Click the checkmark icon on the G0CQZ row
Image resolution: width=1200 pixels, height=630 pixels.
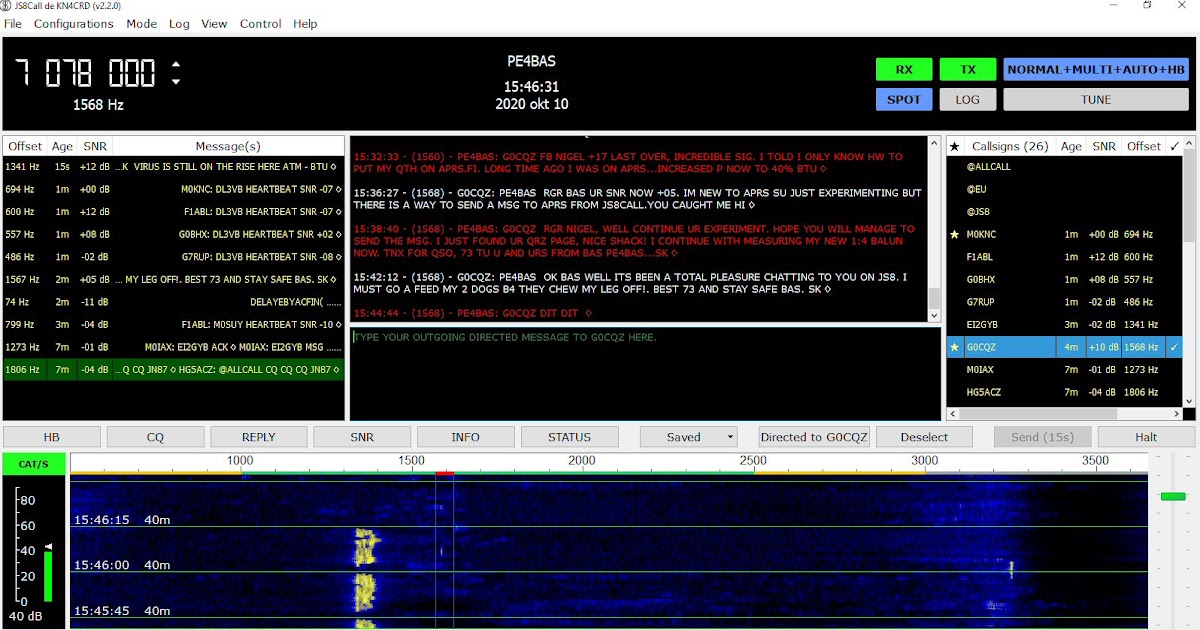(x=1174, y=346)
